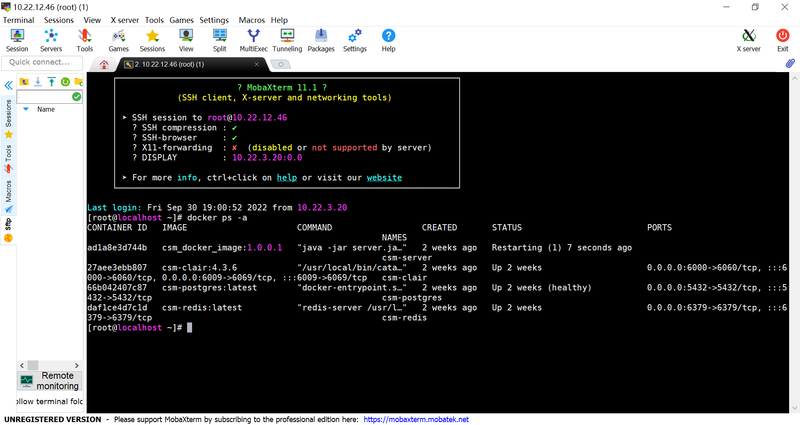Select the Tools vertical sidebar tab

coord(9,159)
